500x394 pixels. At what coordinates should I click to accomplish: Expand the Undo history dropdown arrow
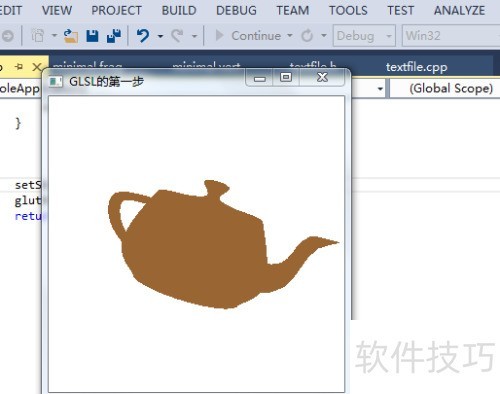click(x=160, y=36)
